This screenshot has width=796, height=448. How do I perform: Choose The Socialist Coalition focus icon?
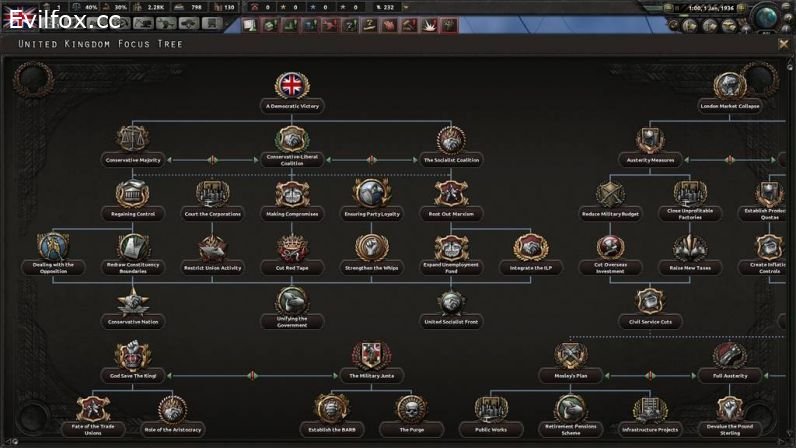[x=451, y=140]
